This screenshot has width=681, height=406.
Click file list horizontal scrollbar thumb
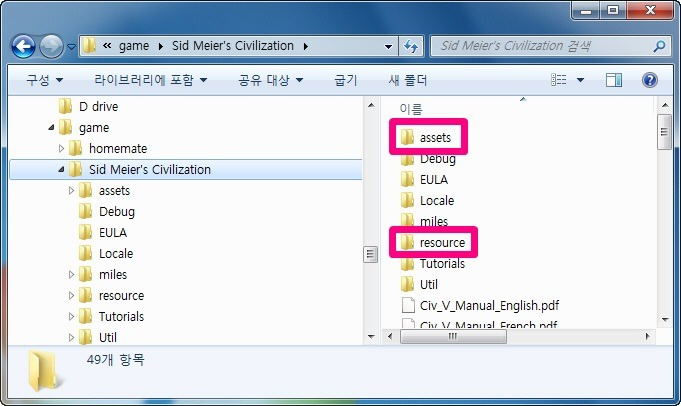tap(453, 336)
